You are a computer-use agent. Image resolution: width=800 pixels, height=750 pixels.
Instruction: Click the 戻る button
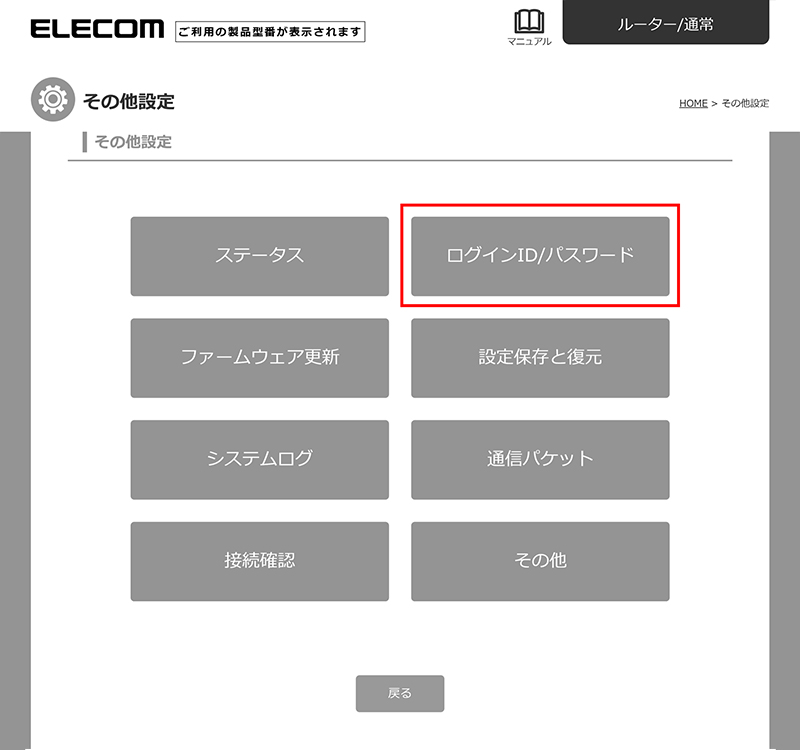click(x=400, y=693)
